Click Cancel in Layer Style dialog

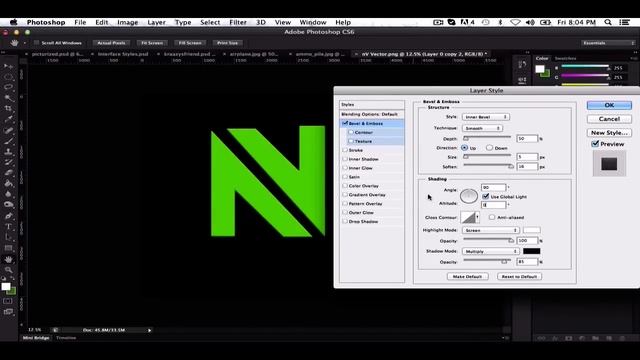(x=609, y=119)
